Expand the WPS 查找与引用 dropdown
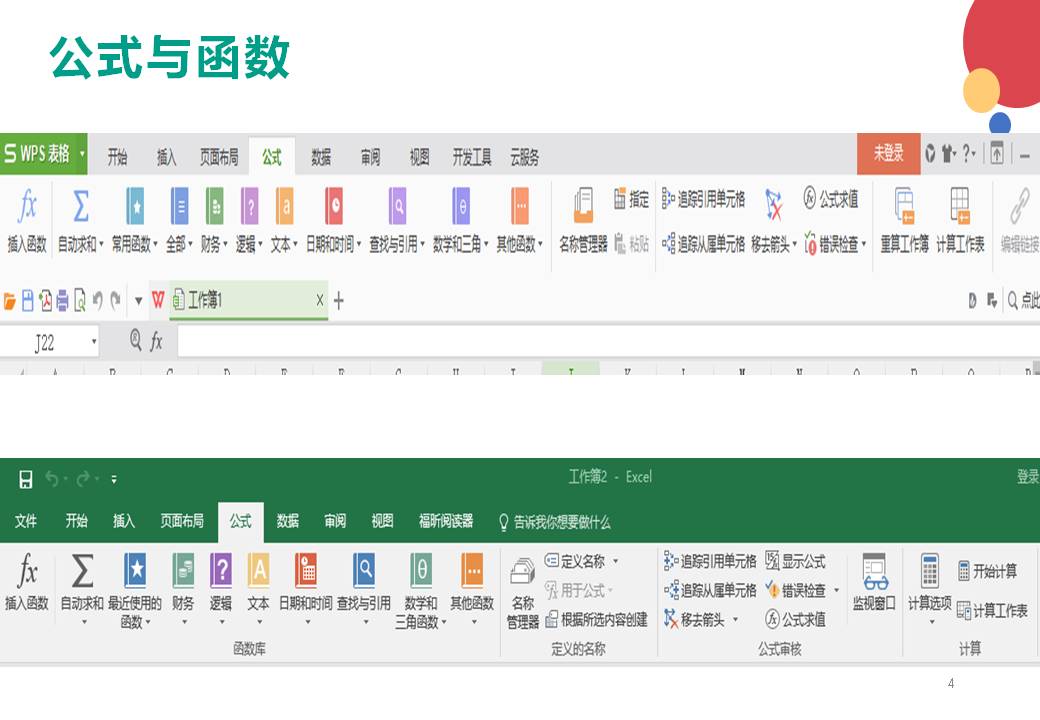This screenshot has width=1040, height=720. click(423, 245)
